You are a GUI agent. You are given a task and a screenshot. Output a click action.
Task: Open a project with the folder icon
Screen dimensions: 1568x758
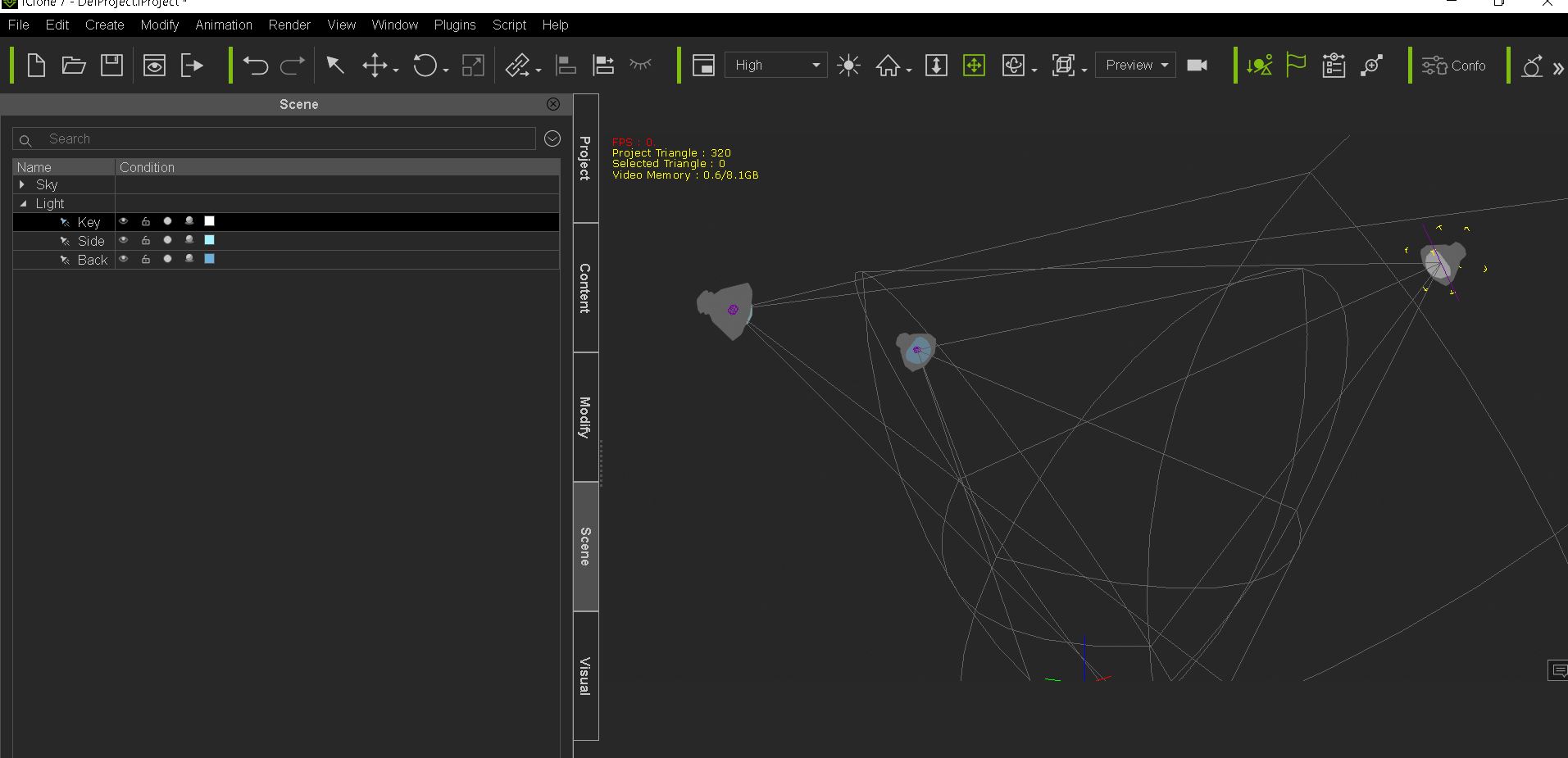point(74,66)
